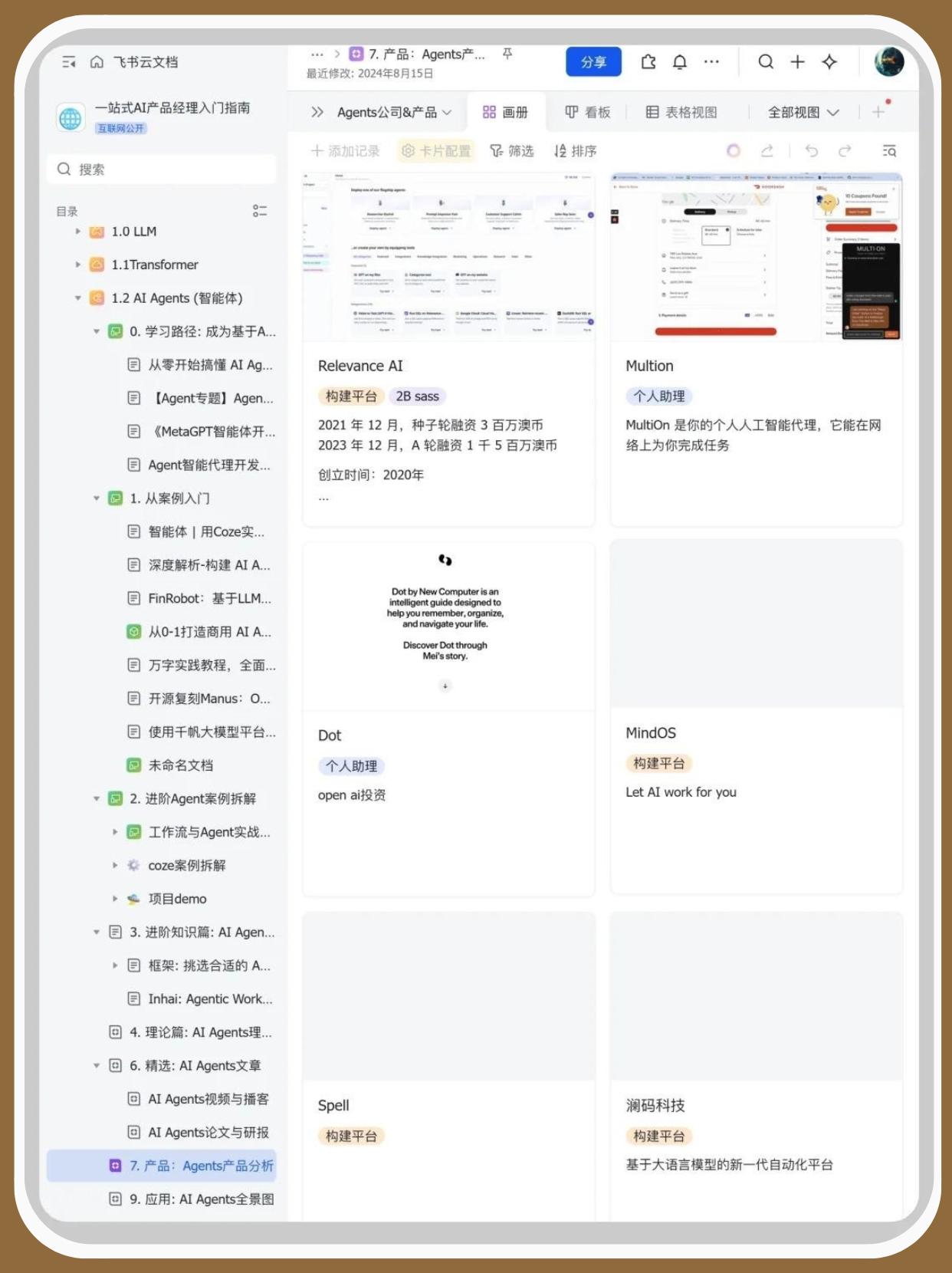
Task: Switch to the 表格视图 table view tab
Action: coord(681,112)
